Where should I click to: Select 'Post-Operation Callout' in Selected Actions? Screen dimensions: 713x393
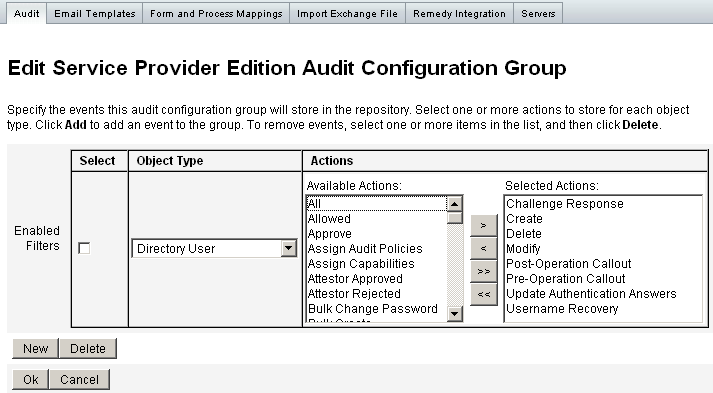(x=603, y=264)
